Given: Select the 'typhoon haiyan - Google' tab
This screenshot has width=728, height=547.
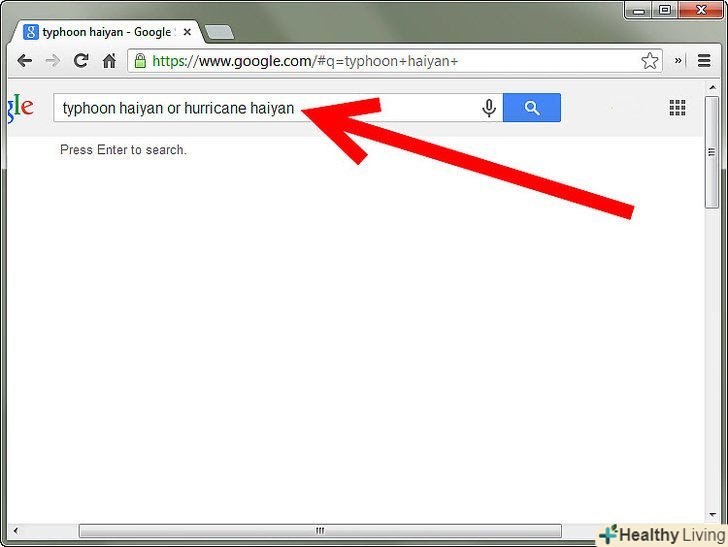Looking at the screenshot, I should [x=107, y=32].
